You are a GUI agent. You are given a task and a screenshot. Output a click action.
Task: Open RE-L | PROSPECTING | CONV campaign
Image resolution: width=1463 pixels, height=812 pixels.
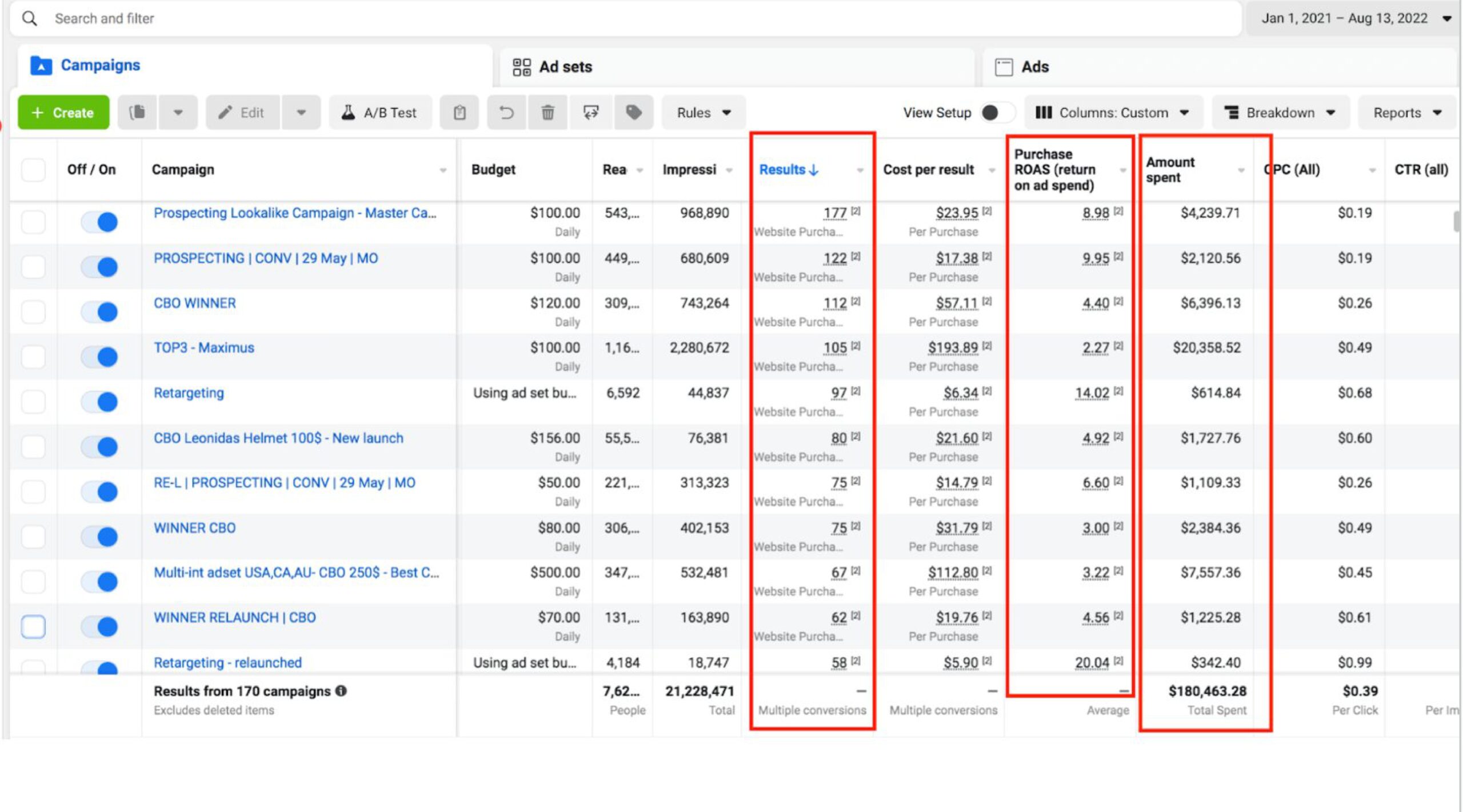[284, 483]
